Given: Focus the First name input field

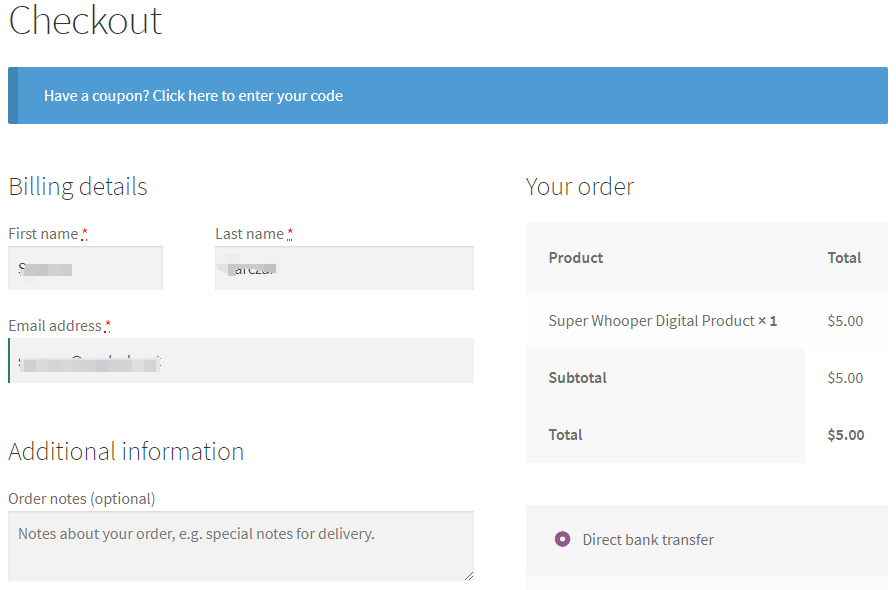Looking at the screenshot, I should tap(85, 268).
